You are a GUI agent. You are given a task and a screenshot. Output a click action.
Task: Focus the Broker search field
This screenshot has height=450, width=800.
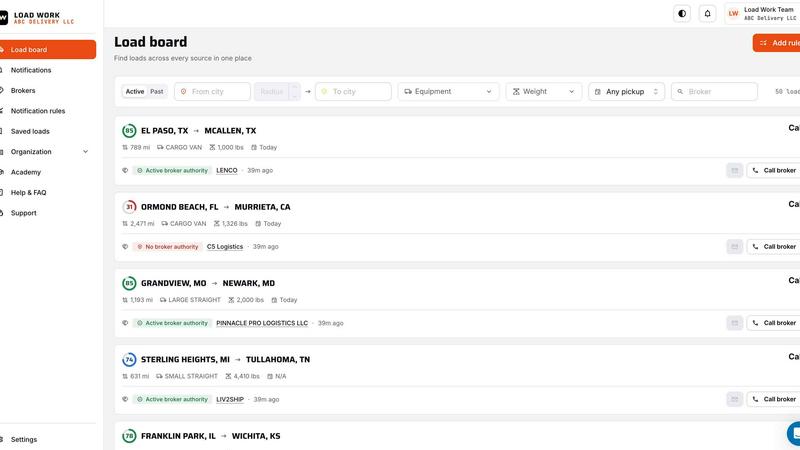[x=714, y=91]
